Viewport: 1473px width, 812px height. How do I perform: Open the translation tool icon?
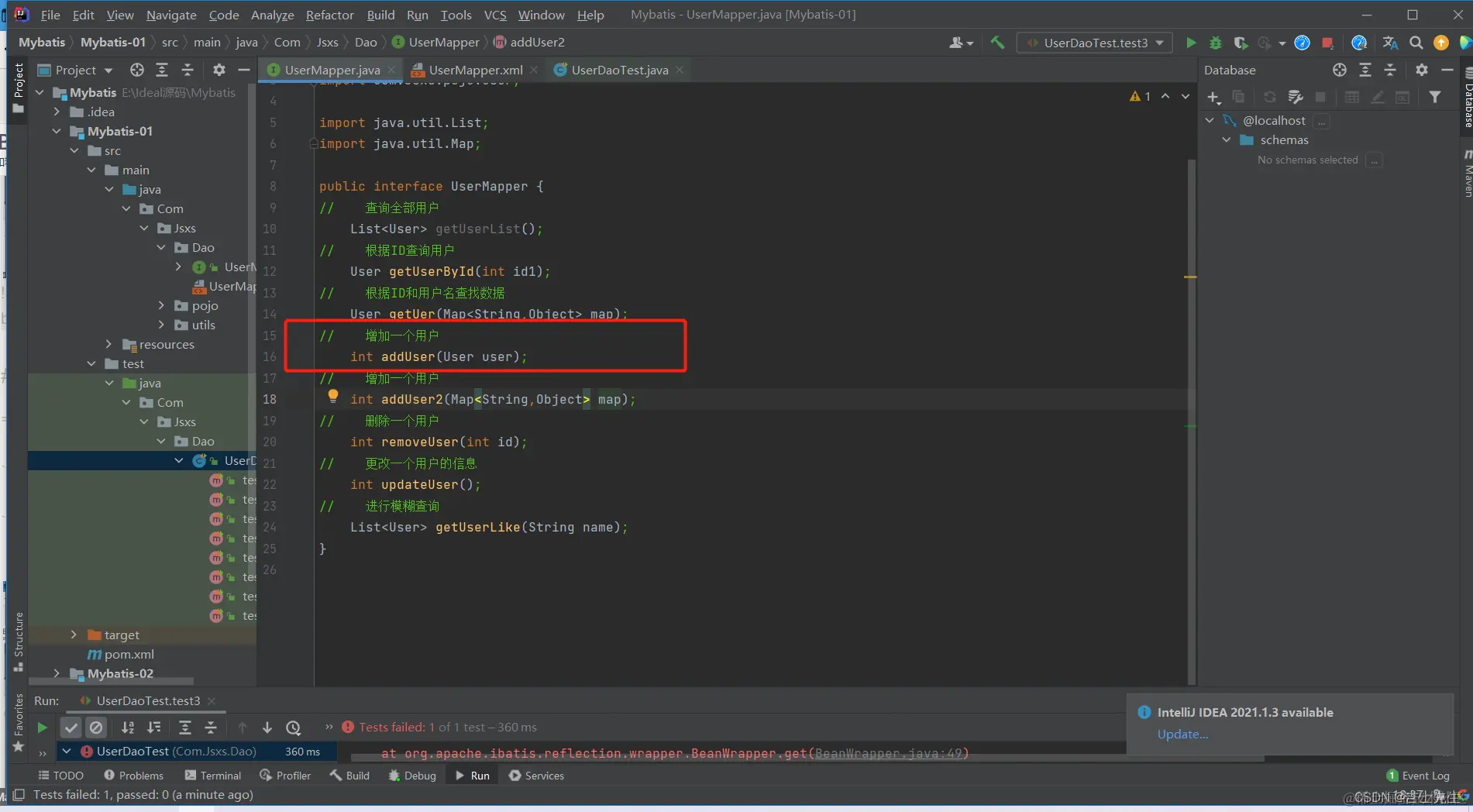(1390, 43)
